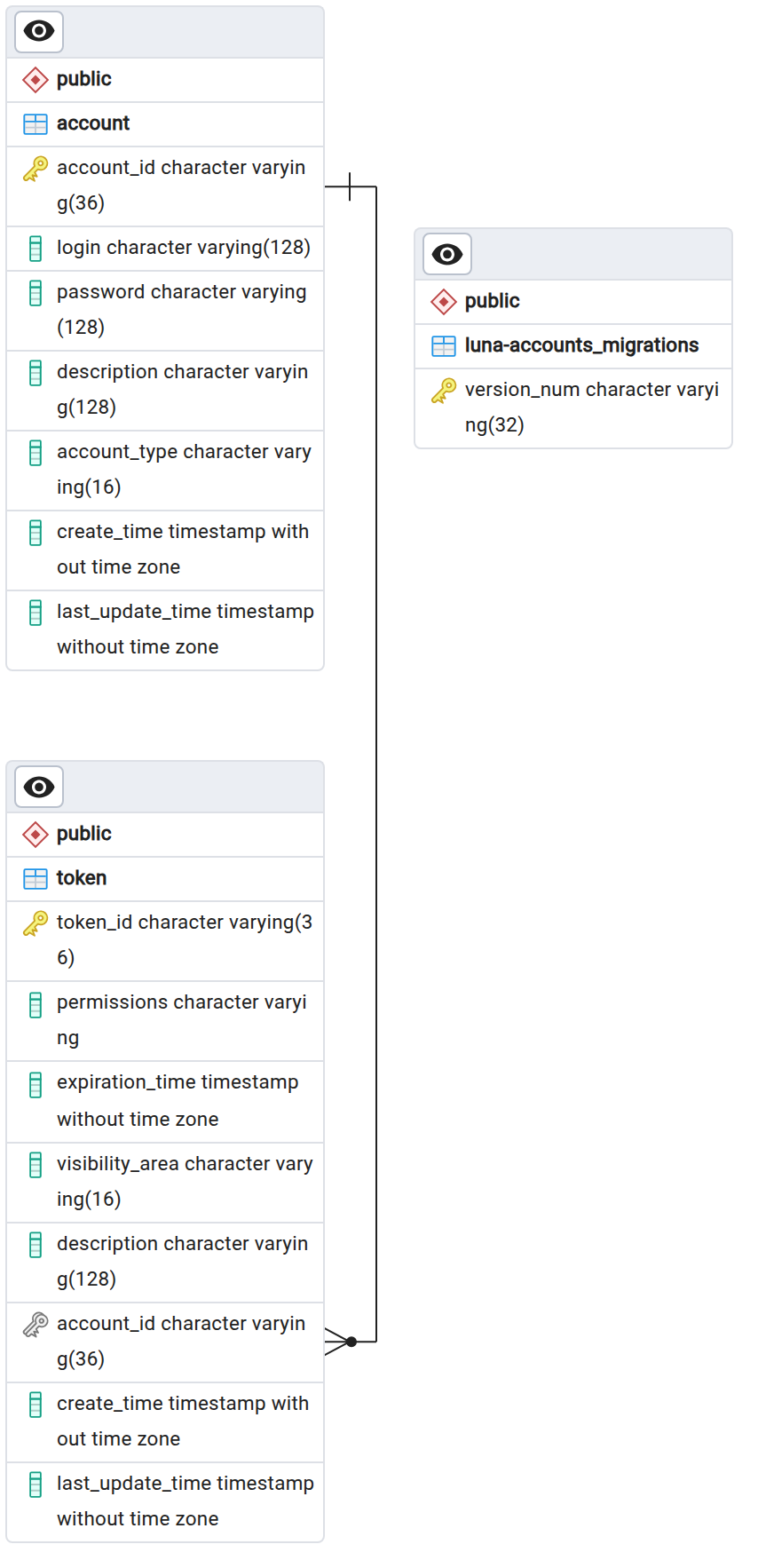The height and width of the screenshot is (1568, 758).
Task: Toggle the eye icon on account table
Action: pos(39,32)
